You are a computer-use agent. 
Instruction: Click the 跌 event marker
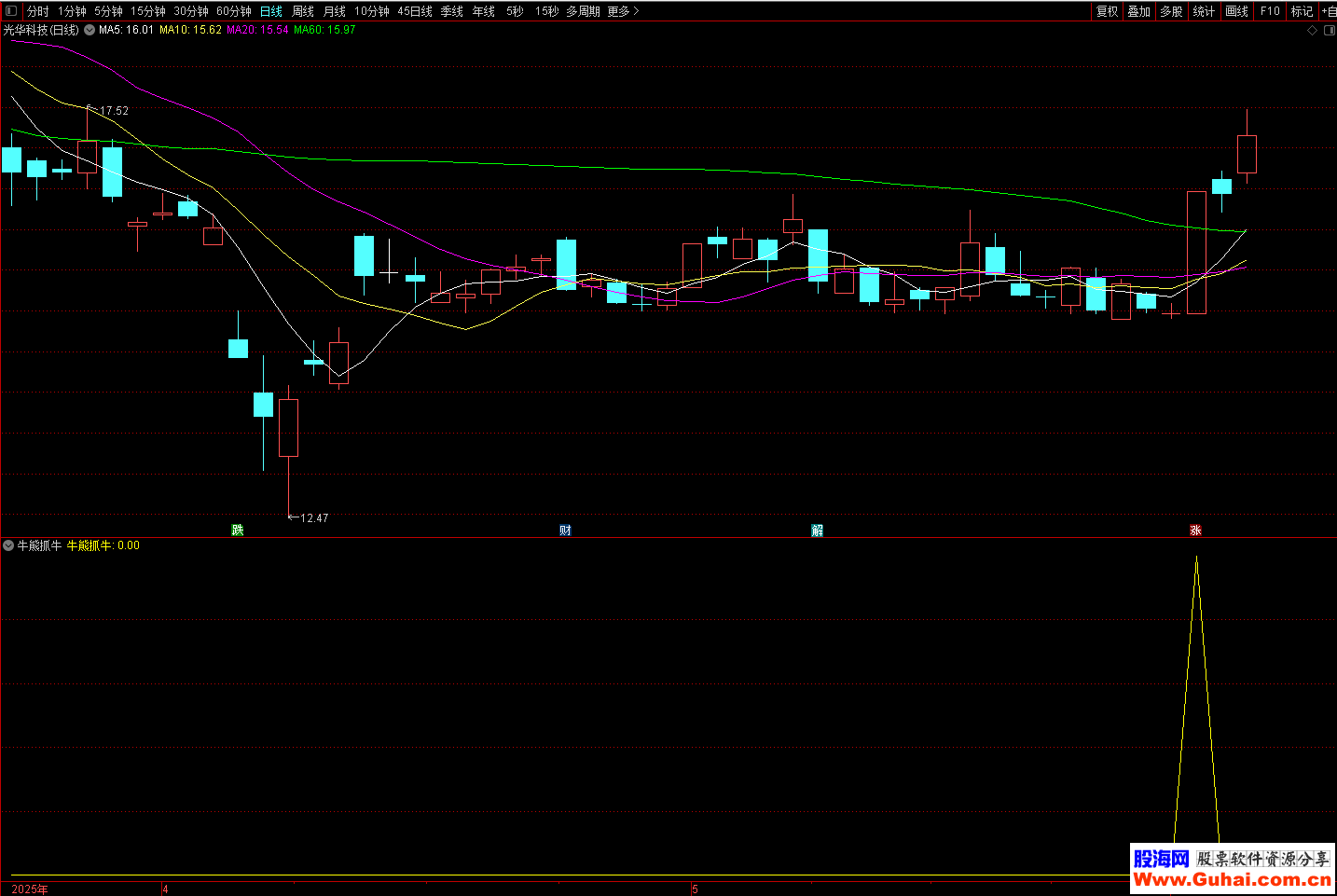[x=238, y=530]
